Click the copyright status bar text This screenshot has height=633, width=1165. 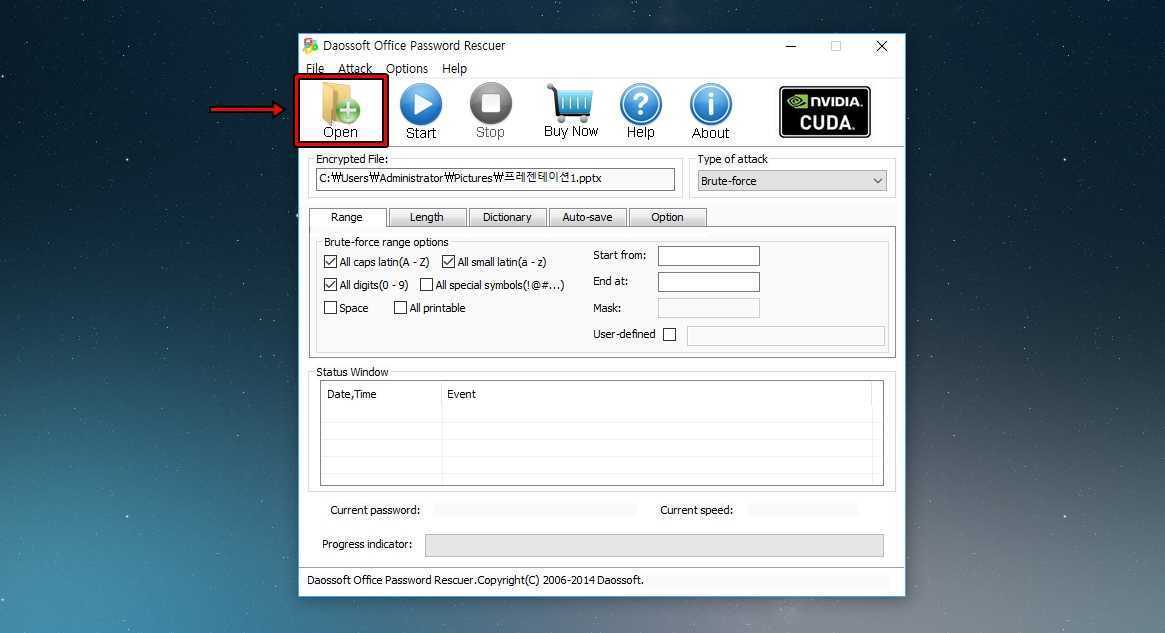click(476, 580)
